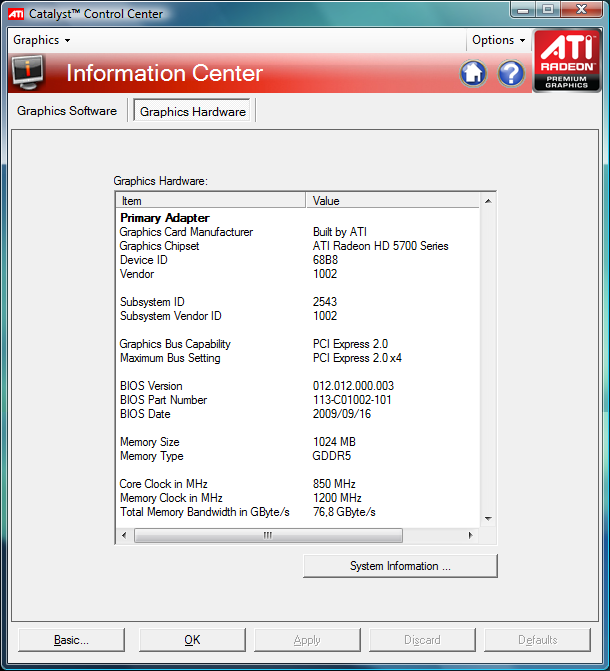This screenshot has height=671, width=610.
Task: Open Help with the question mark icon
Action: 511,74
